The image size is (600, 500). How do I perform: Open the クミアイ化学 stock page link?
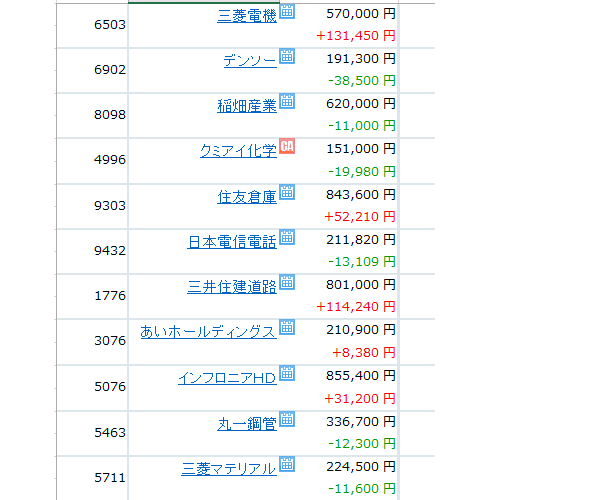pyautogui.click(x=238, y=151)
